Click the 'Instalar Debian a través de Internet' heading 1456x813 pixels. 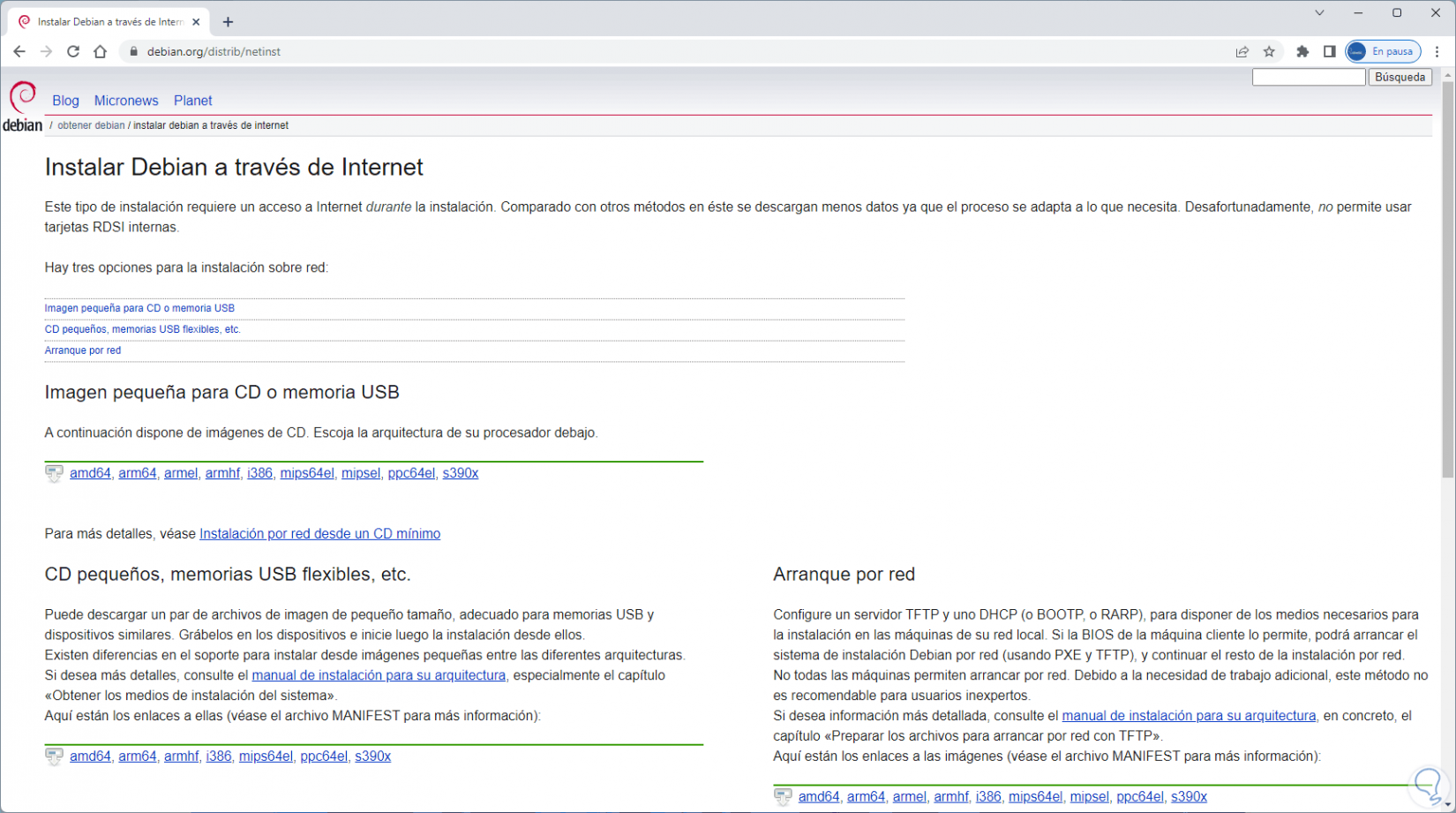pos(234,167)
